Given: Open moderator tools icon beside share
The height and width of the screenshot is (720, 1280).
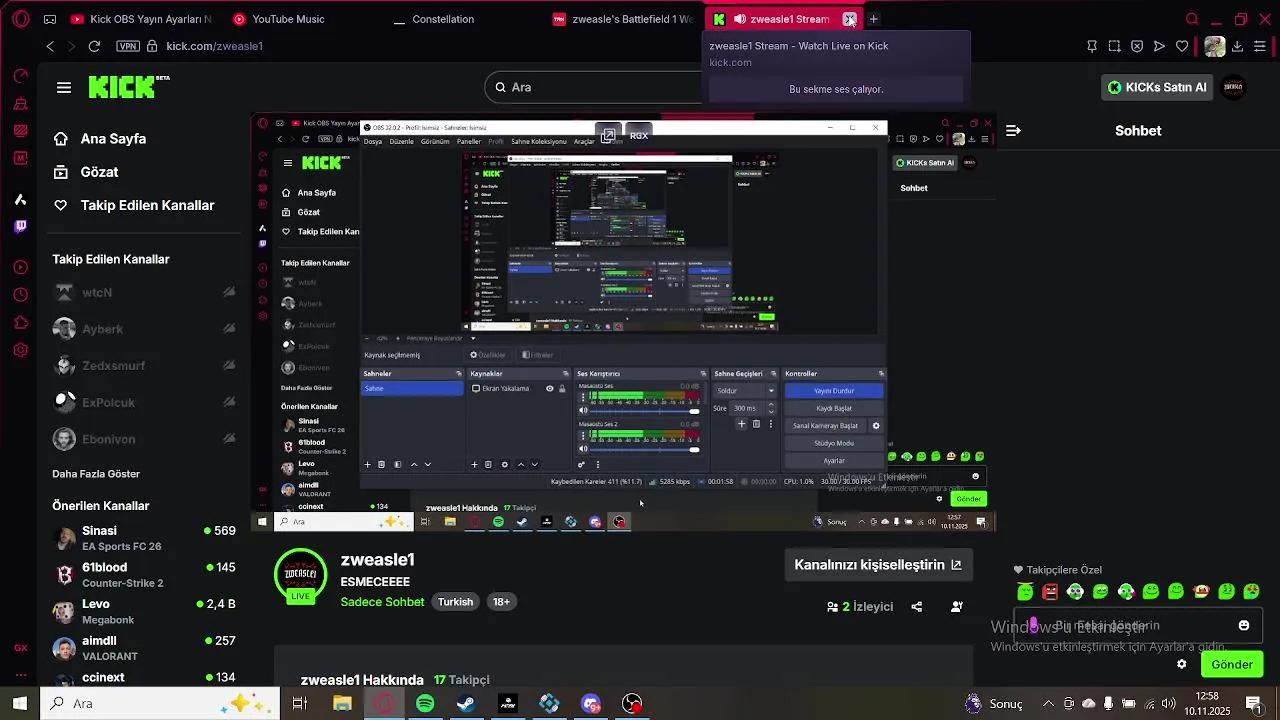Looking at the screenshot, I should [x=957, y=607].
